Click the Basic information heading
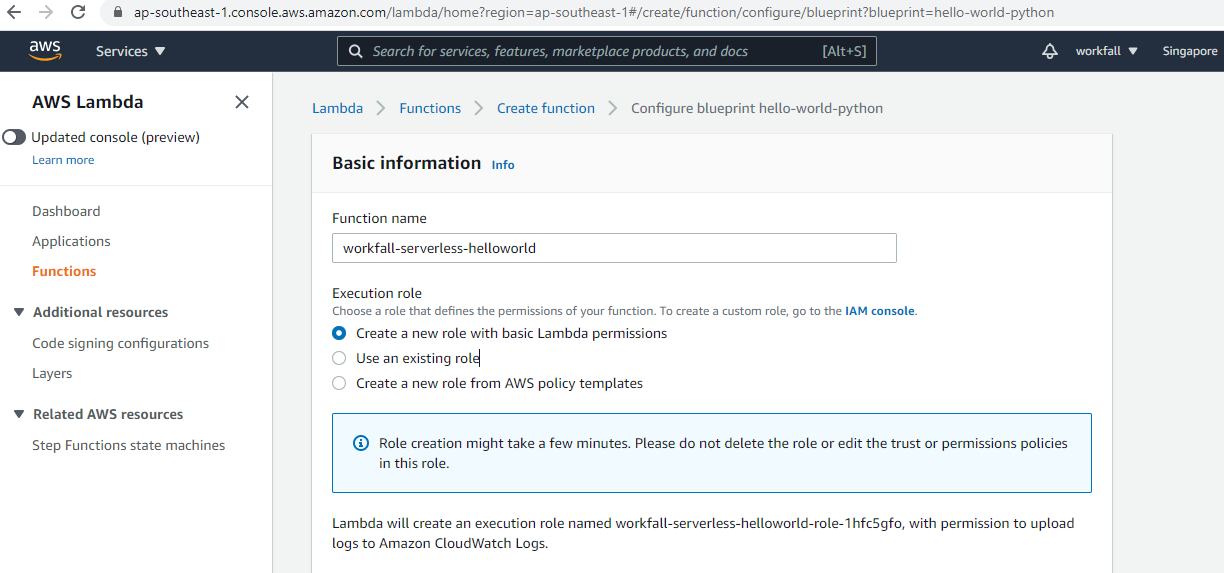The height and width of the screenshot is (573, 1224). pos(407,163)
